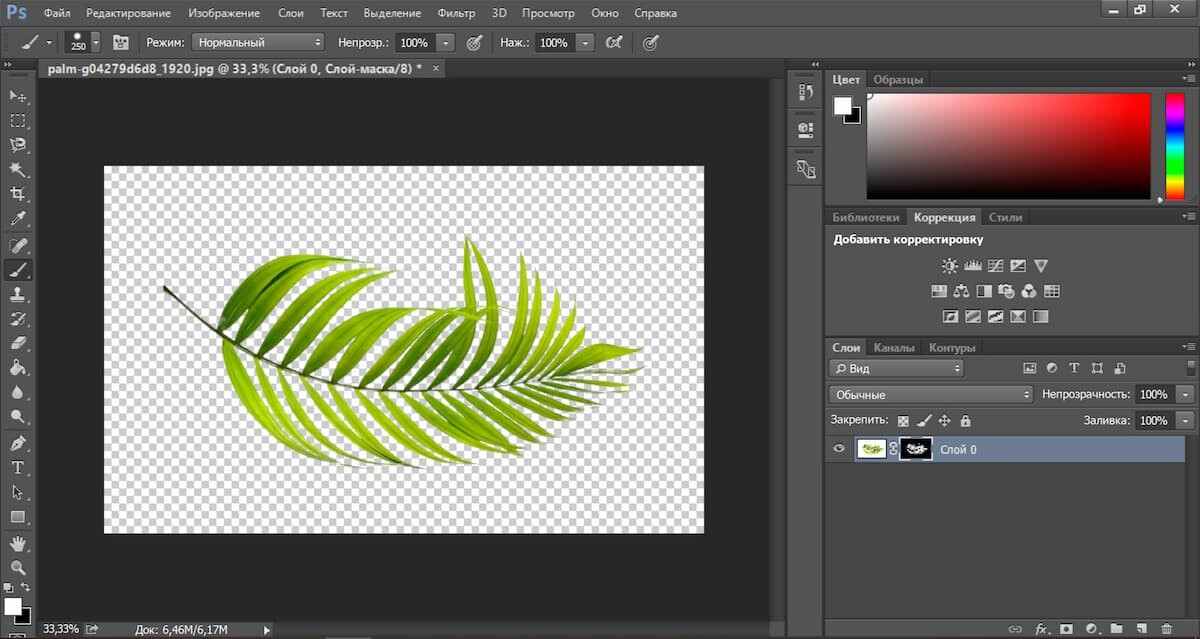Open the Фильтр menu
This screenshot has width=1200, height=639.
click(x=456, y=14)
